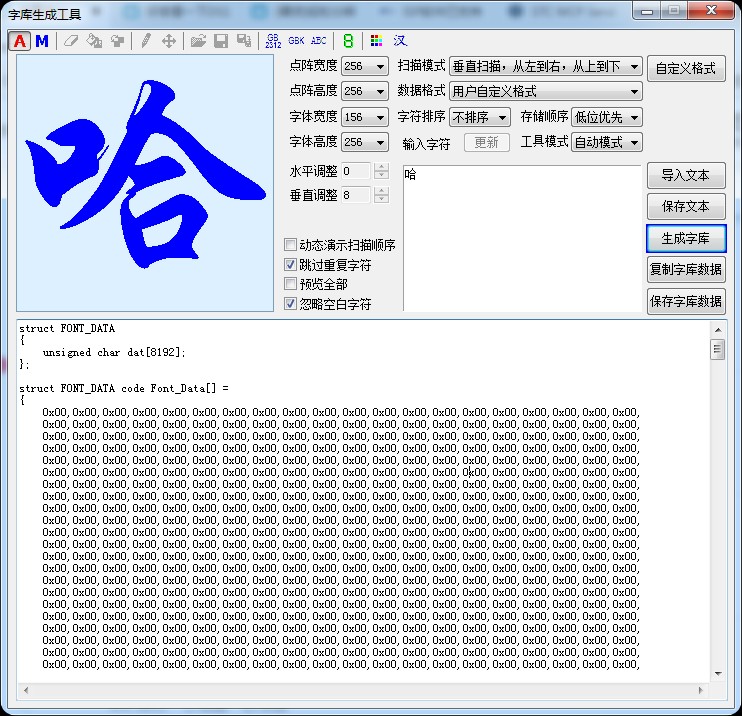Click the 水平调整 value field
The width and height of the screenshot is (742, 716).
pos(356,171)
